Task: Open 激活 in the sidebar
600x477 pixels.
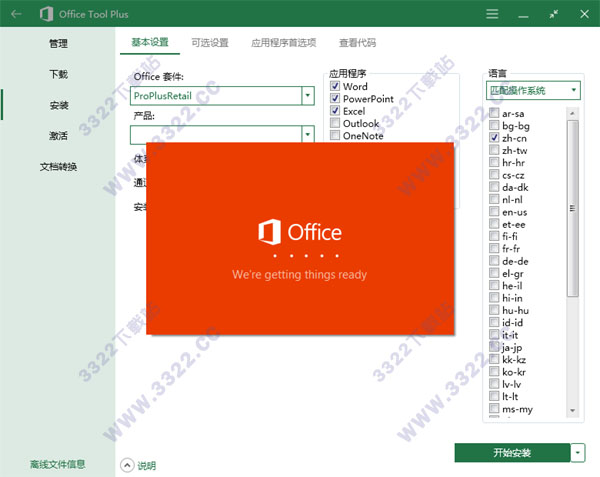Action: 58,135
